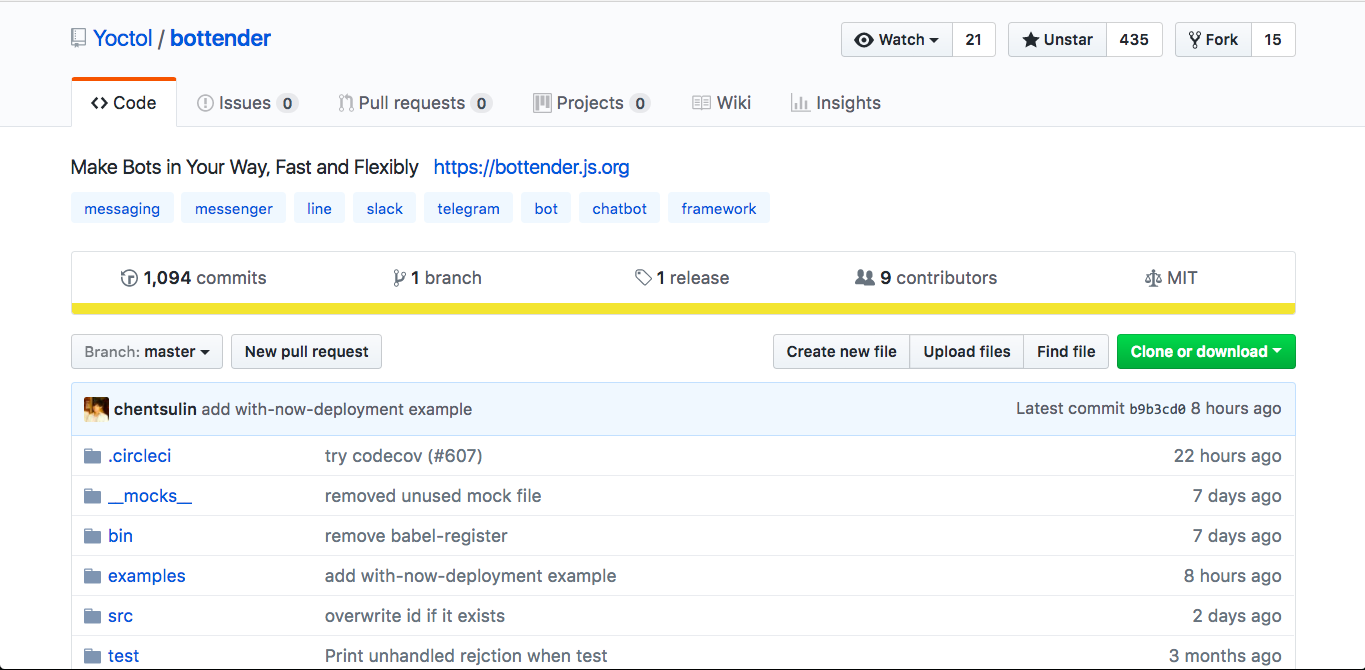Click the .circleci folder icon
The width and height of the screenshot is (1365, 670).
coord(92,456)
